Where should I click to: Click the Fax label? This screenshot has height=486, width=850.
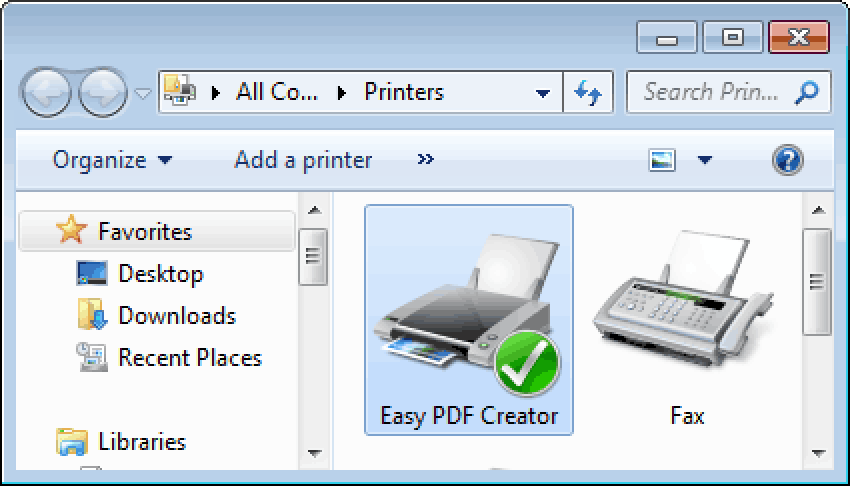click(687, 416)
